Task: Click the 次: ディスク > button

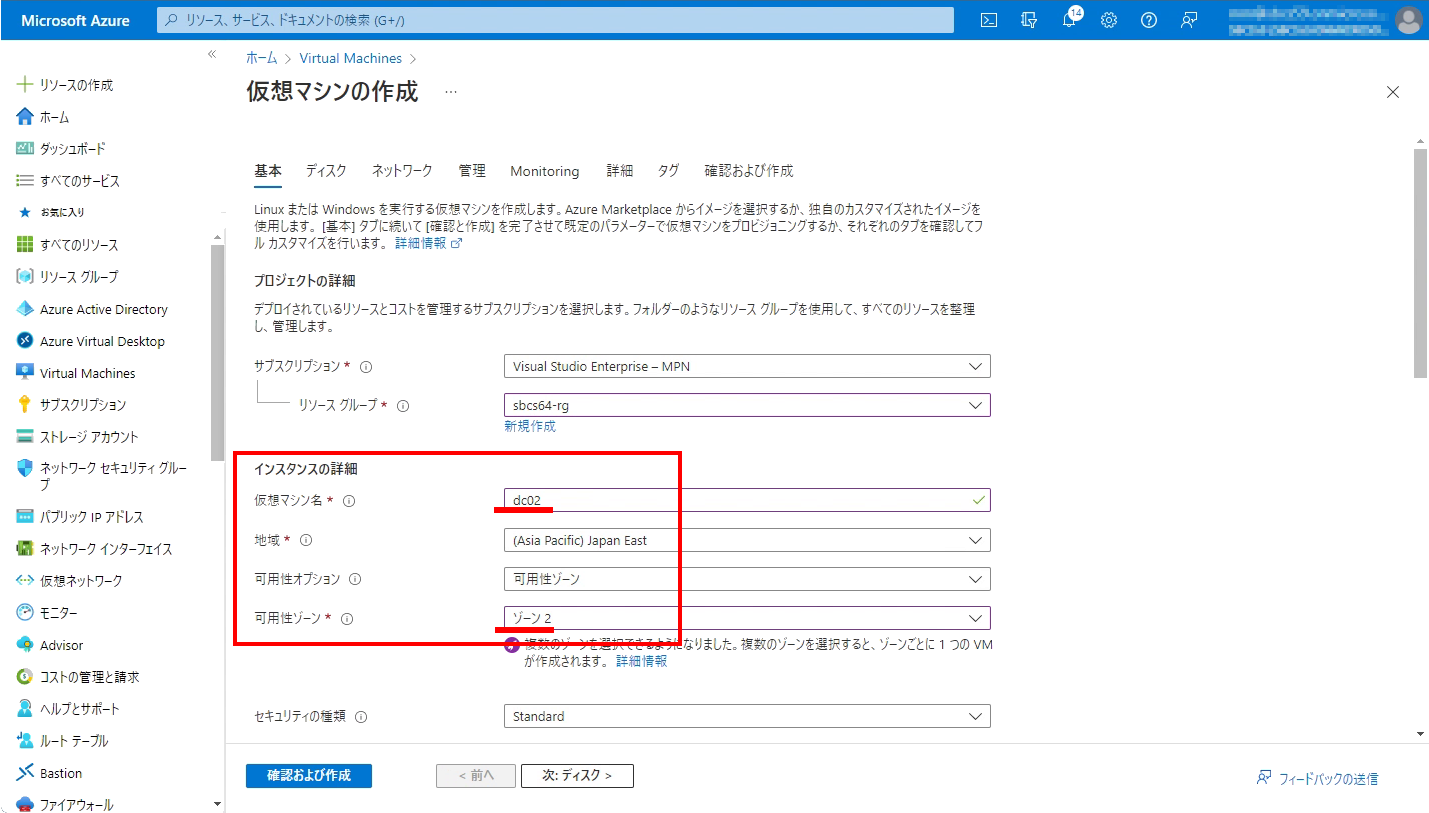Action: click(577, 776)
